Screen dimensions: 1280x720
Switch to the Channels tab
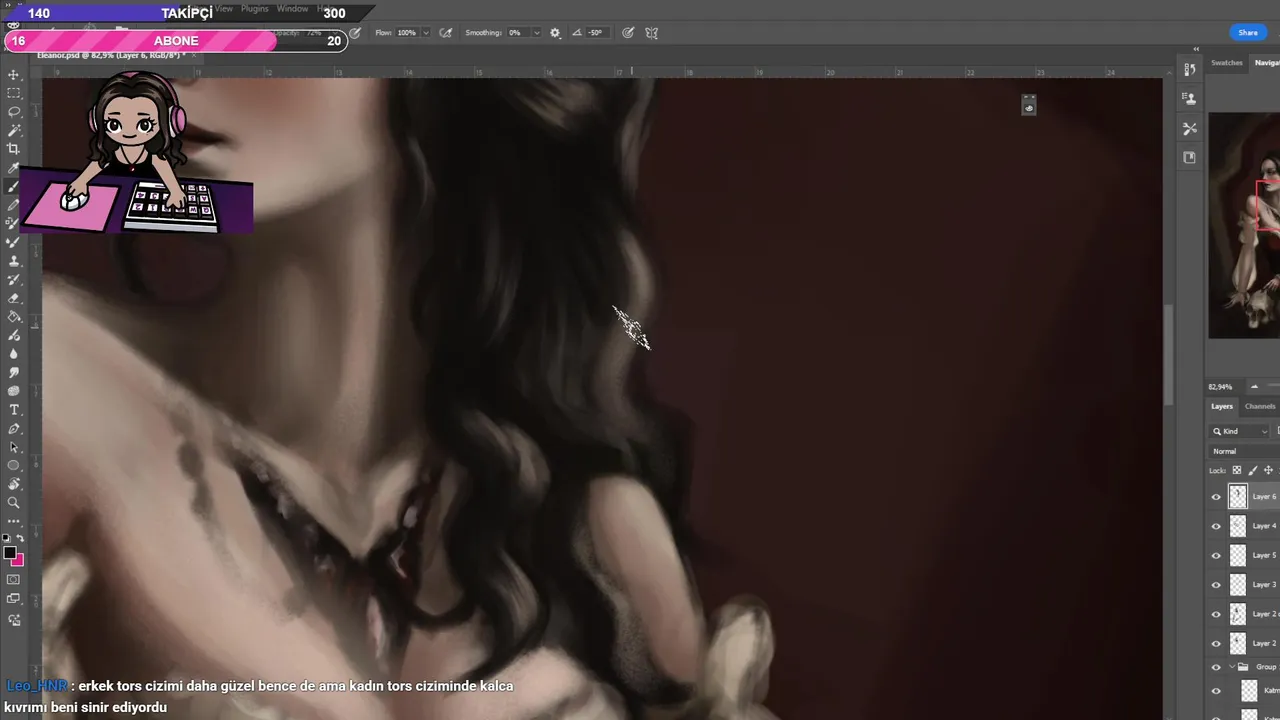click(1260, 406)
